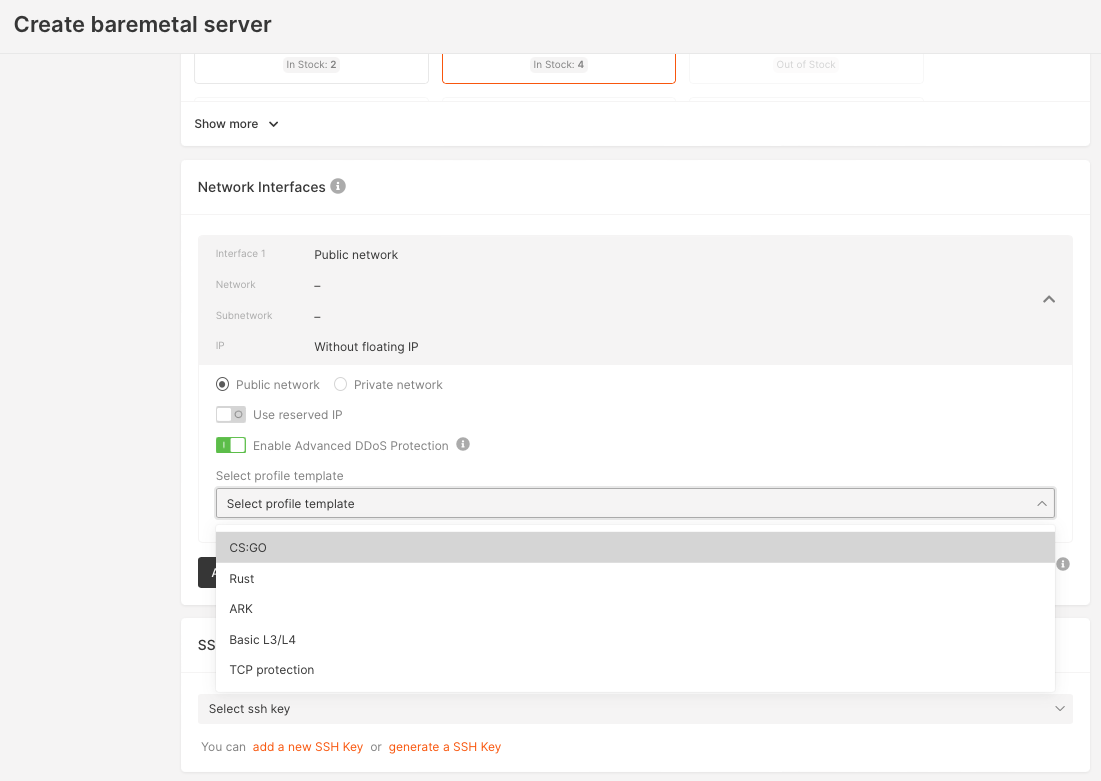Close the Select profile template dropdown
This screenshot has height=781, width=1101.
(1041, 503)
